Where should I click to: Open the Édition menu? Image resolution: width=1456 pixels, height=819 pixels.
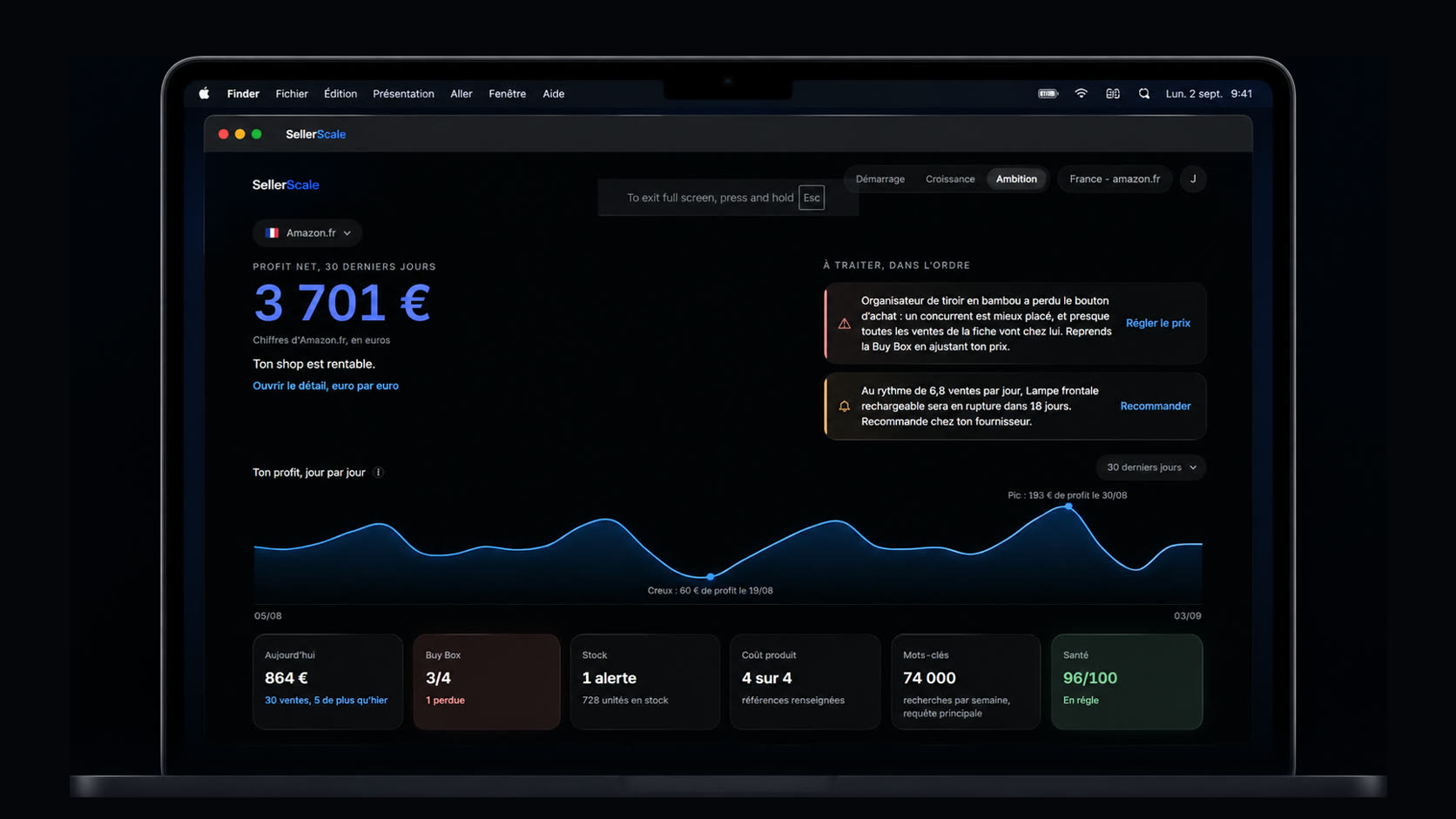pos(340,93)
